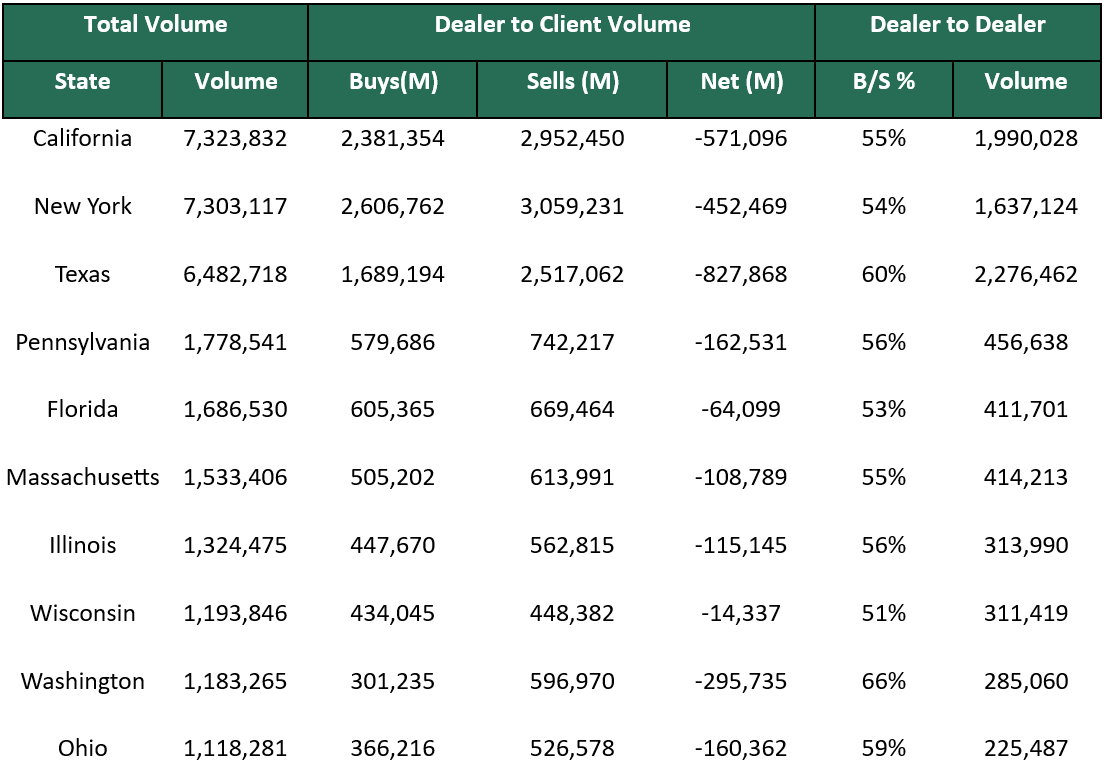The width and height of the screenshot is (1105, 782).
Task: Click the Total Volume header cell
Action: coord(155,26)
